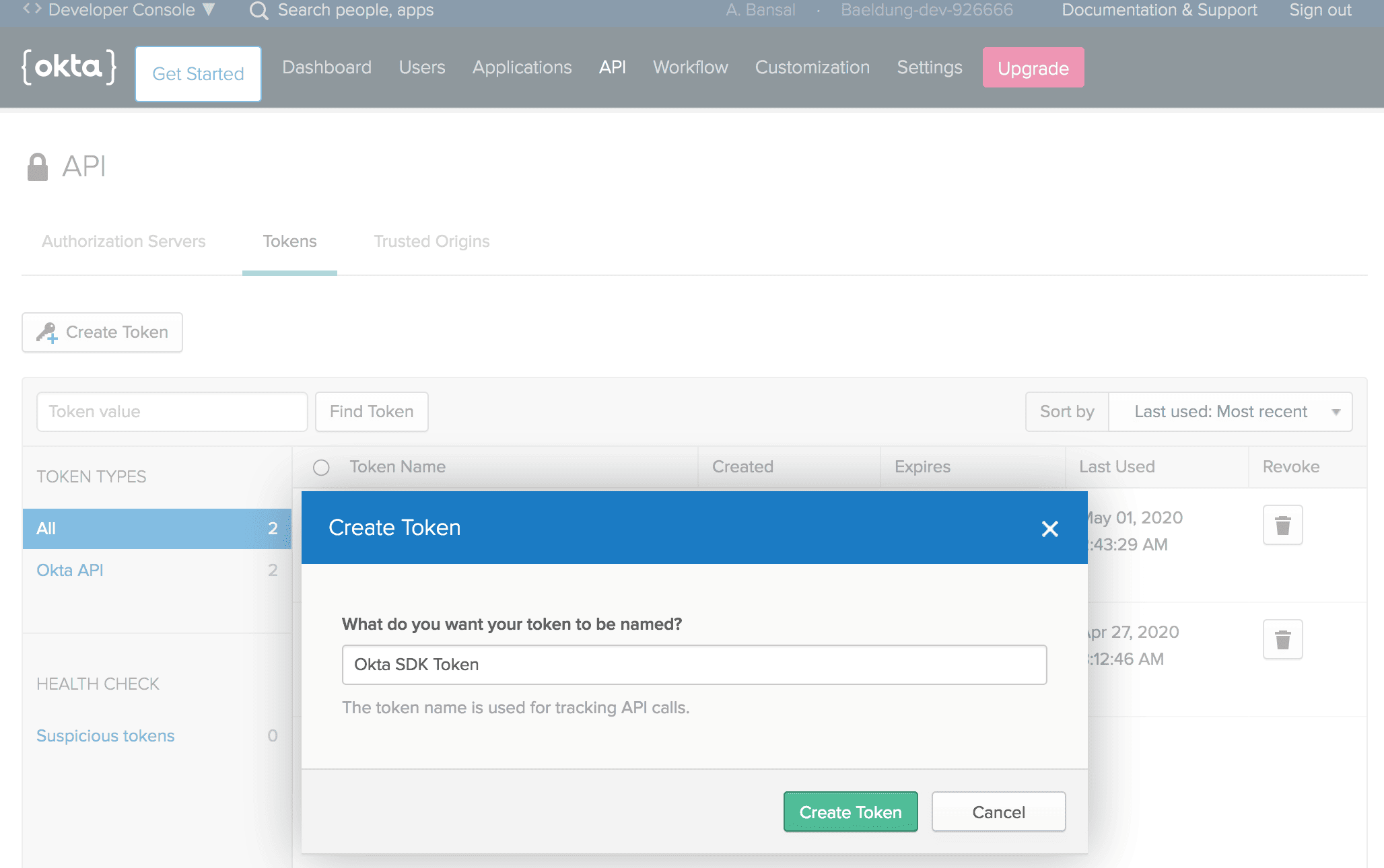Click the lock icon next to API heading
This screenshot has height=868, width=1384.
(x=38, y=167)
